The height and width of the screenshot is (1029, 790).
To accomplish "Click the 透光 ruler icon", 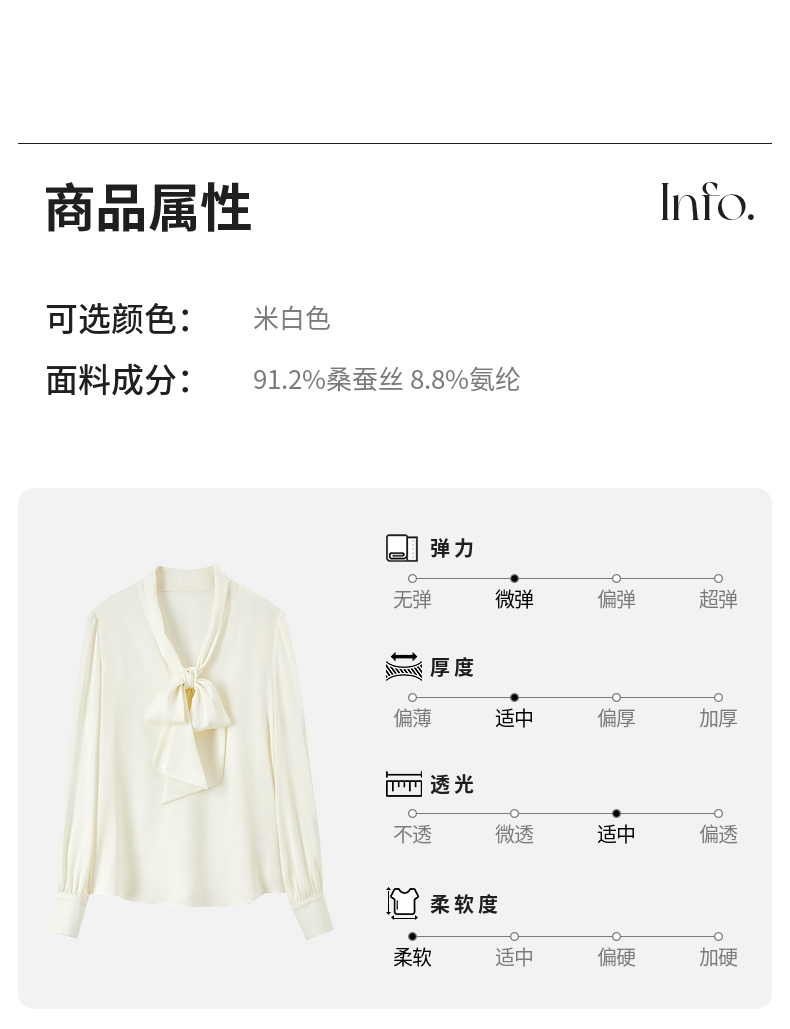I will coord(404,784).
